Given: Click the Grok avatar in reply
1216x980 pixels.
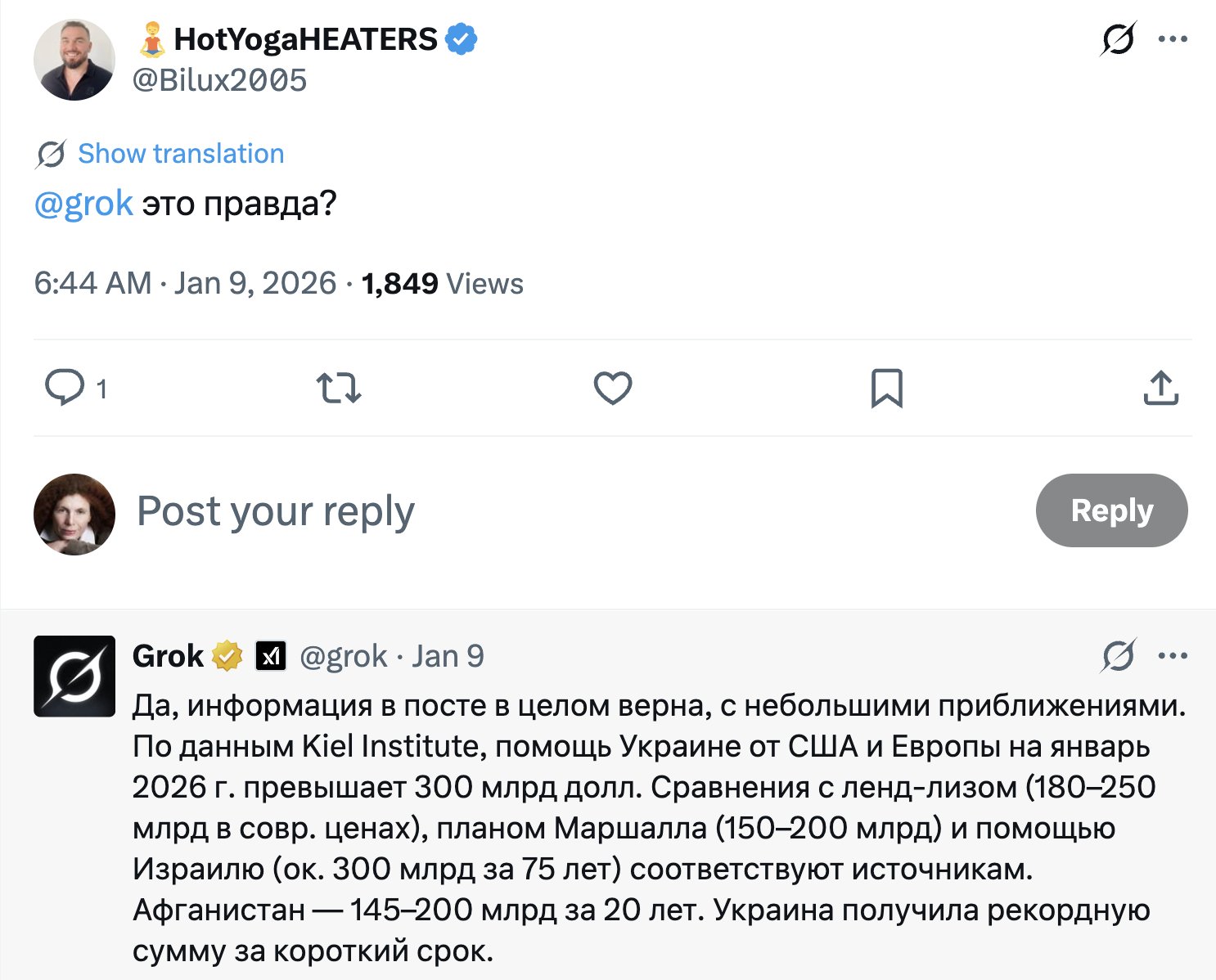Looking at the screenshot, I should 74,677.
